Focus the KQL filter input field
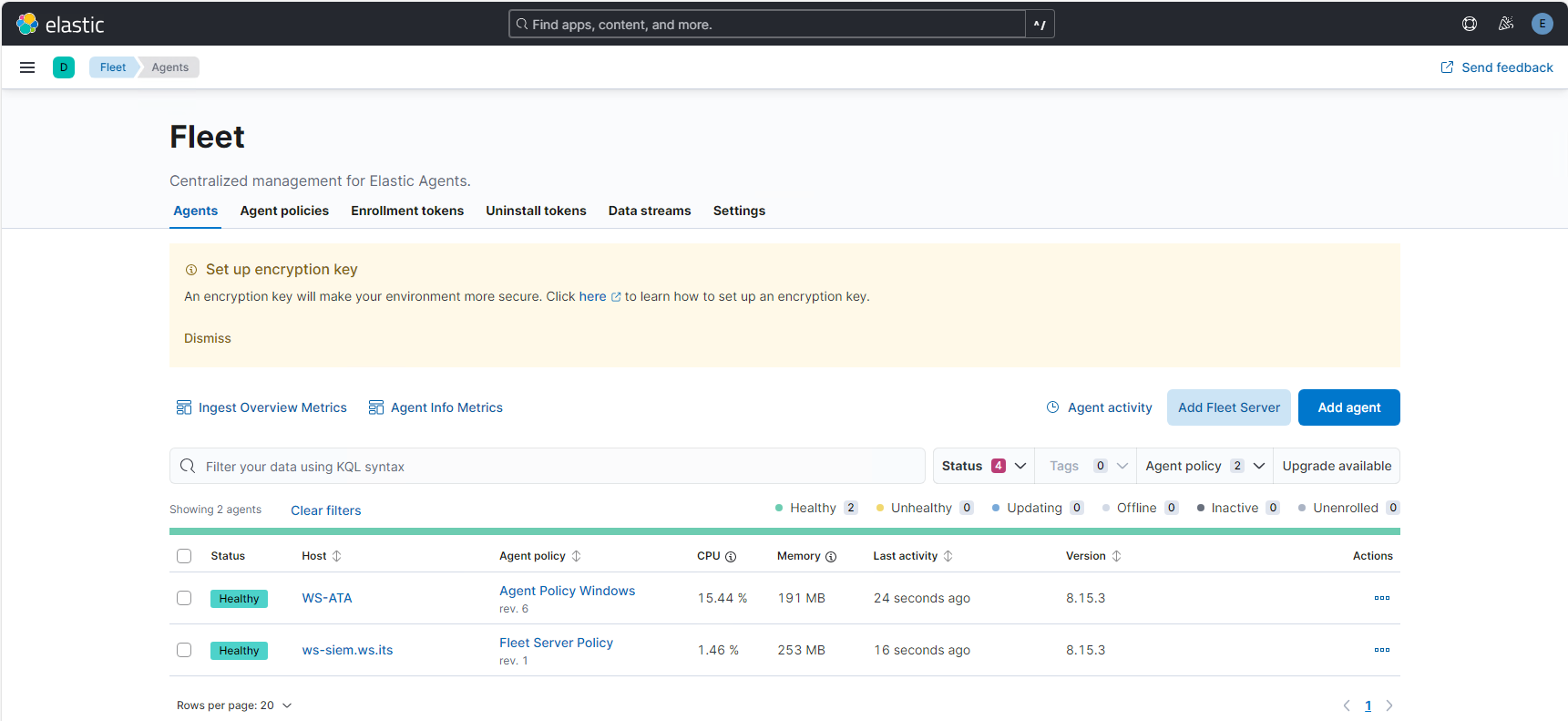Image resolution: width=1568 pixels, height=721 pixels. point(547,466)
